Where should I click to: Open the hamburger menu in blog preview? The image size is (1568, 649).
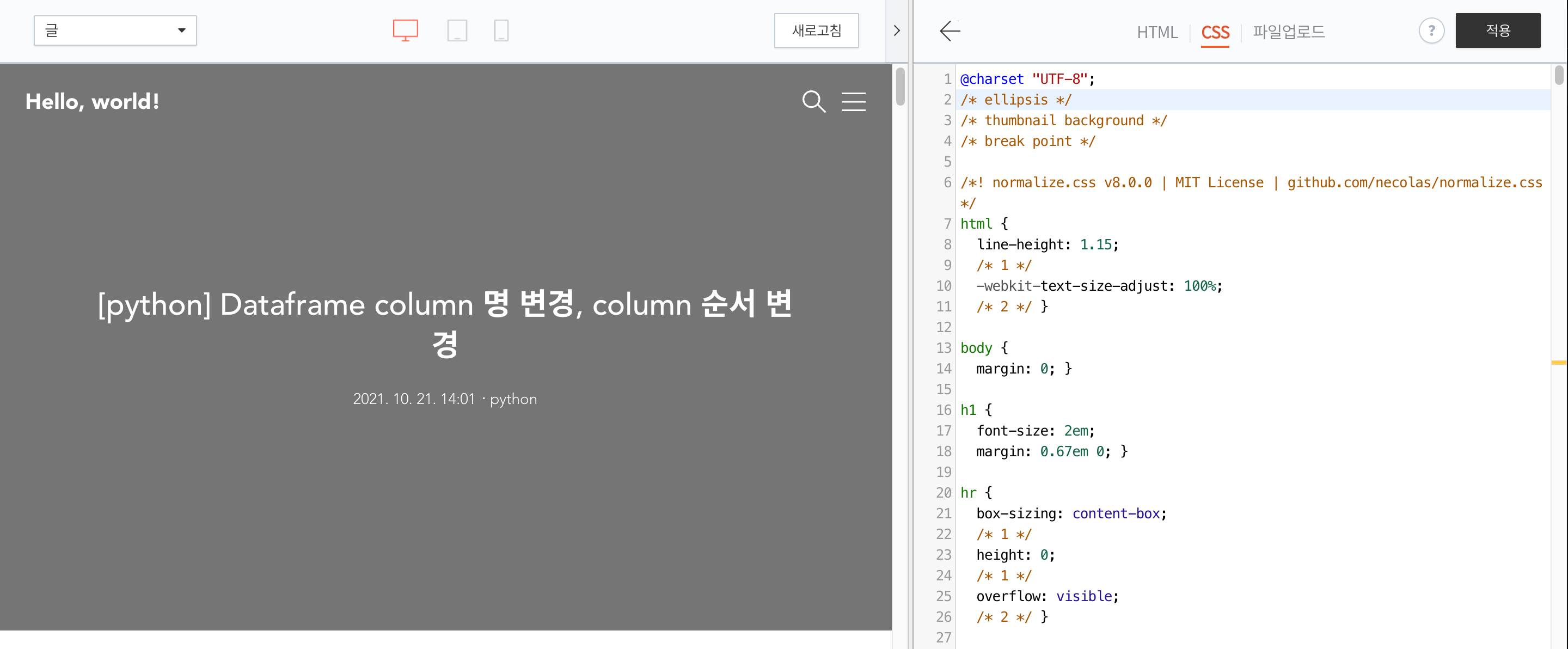pos(853,102)
